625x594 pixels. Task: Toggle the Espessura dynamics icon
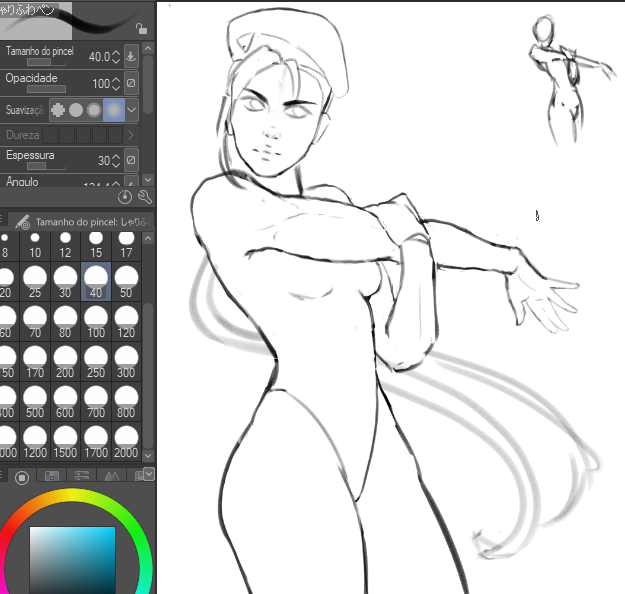(131, 160)
